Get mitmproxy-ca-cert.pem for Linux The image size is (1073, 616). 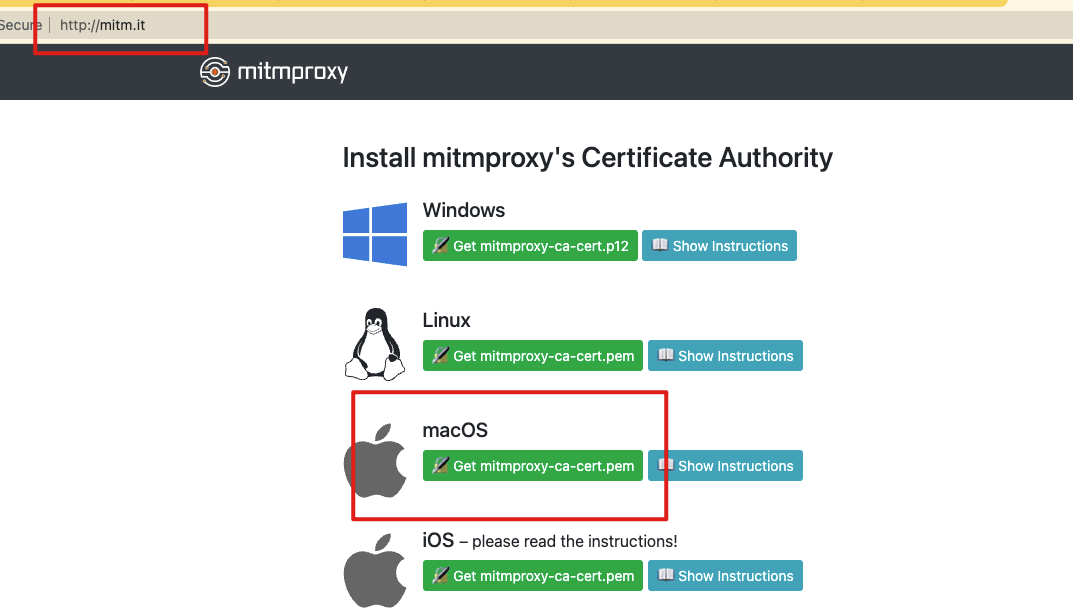(x=533, y=356)
